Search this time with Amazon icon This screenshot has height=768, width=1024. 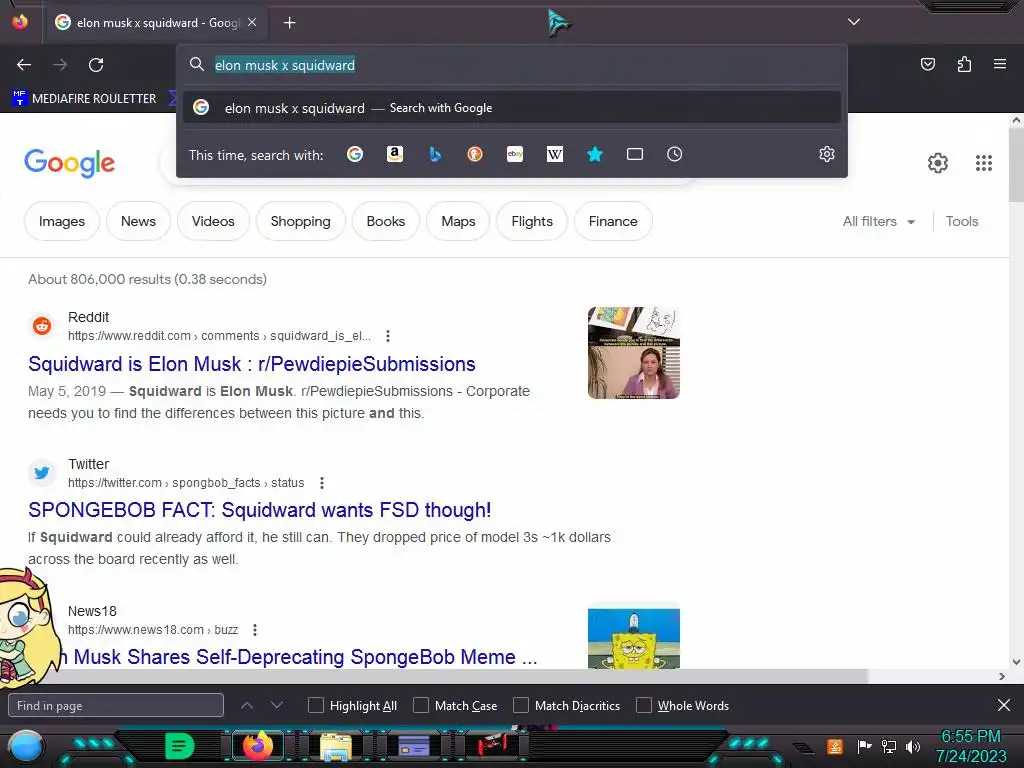click(x=394, y=154)
